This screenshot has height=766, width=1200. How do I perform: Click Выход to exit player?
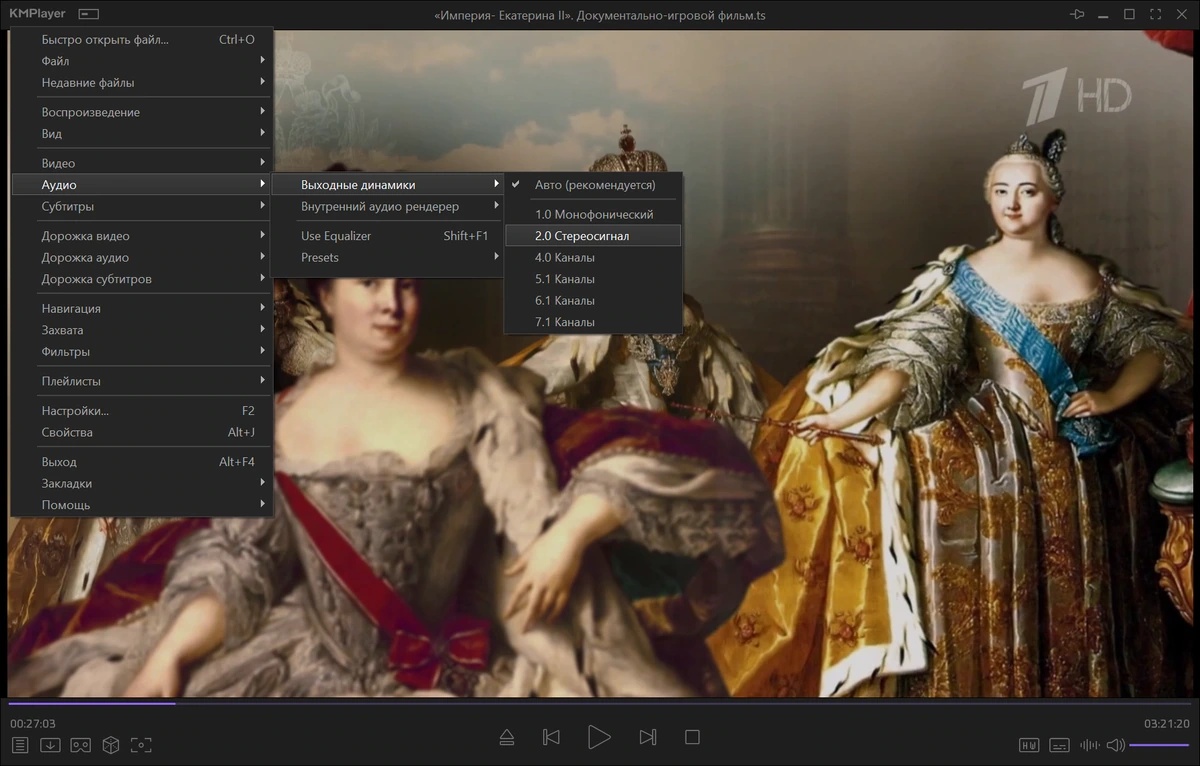141,462
